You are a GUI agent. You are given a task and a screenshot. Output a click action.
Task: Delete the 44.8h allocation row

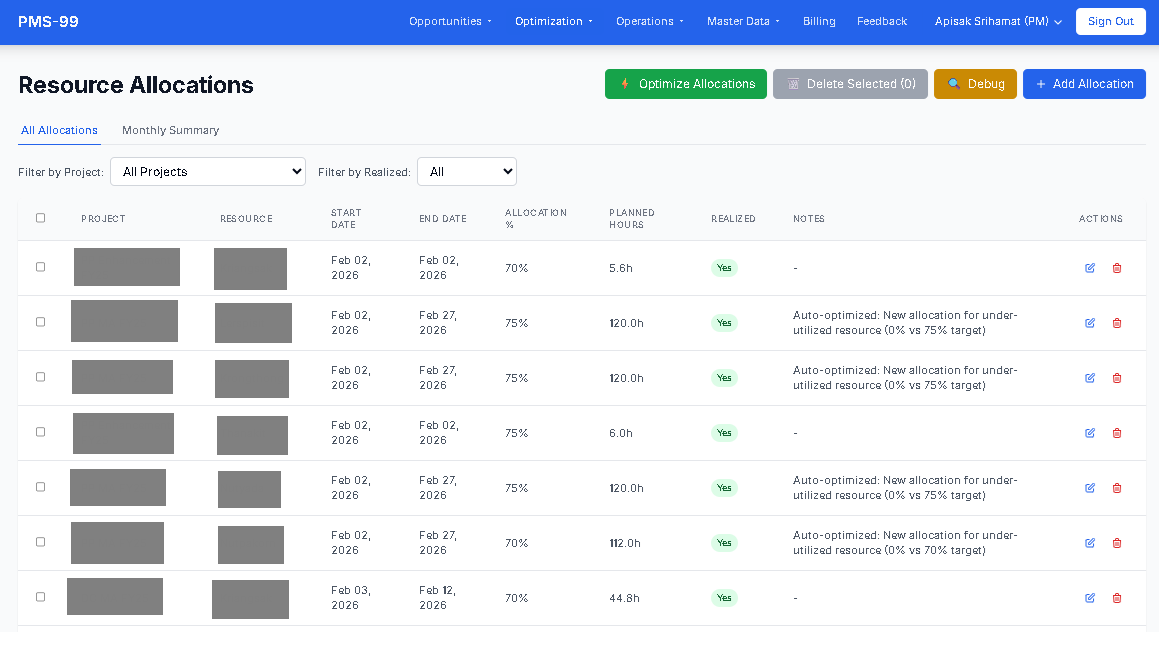click(1117, 598)
